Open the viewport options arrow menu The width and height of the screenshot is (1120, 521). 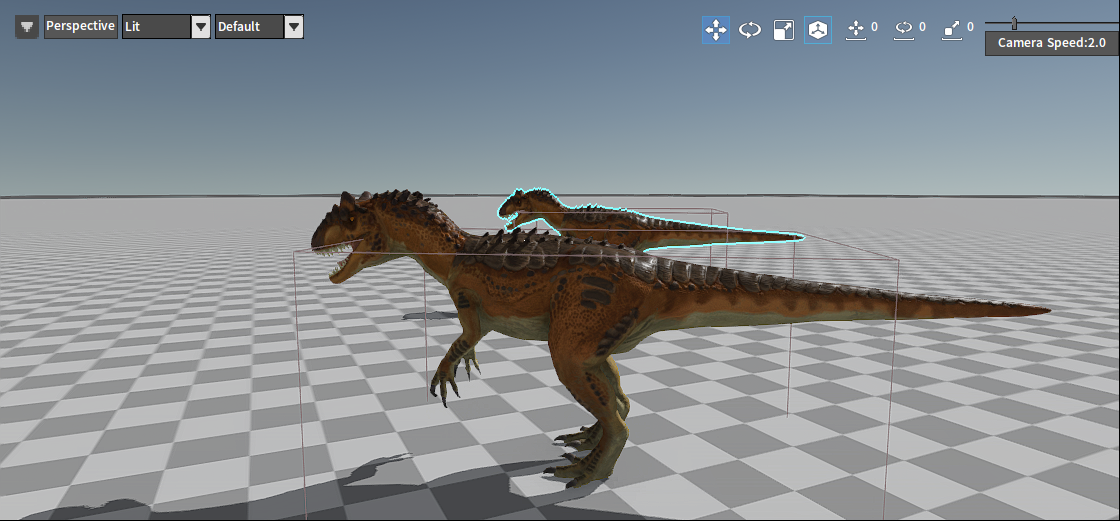click(27, 27)
